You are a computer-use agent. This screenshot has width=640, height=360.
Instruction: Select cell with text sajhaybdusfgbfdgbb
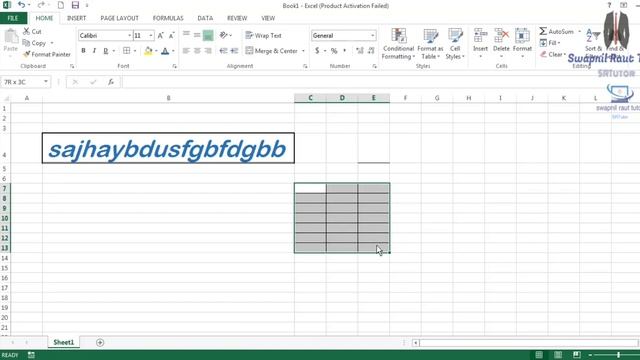[168, 148]
